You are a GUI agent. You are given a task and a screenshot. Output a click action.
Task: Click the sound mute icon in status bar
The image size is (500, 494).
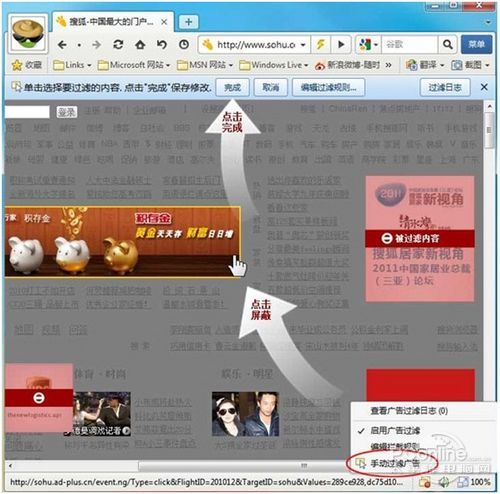click(x=443, y=482)
